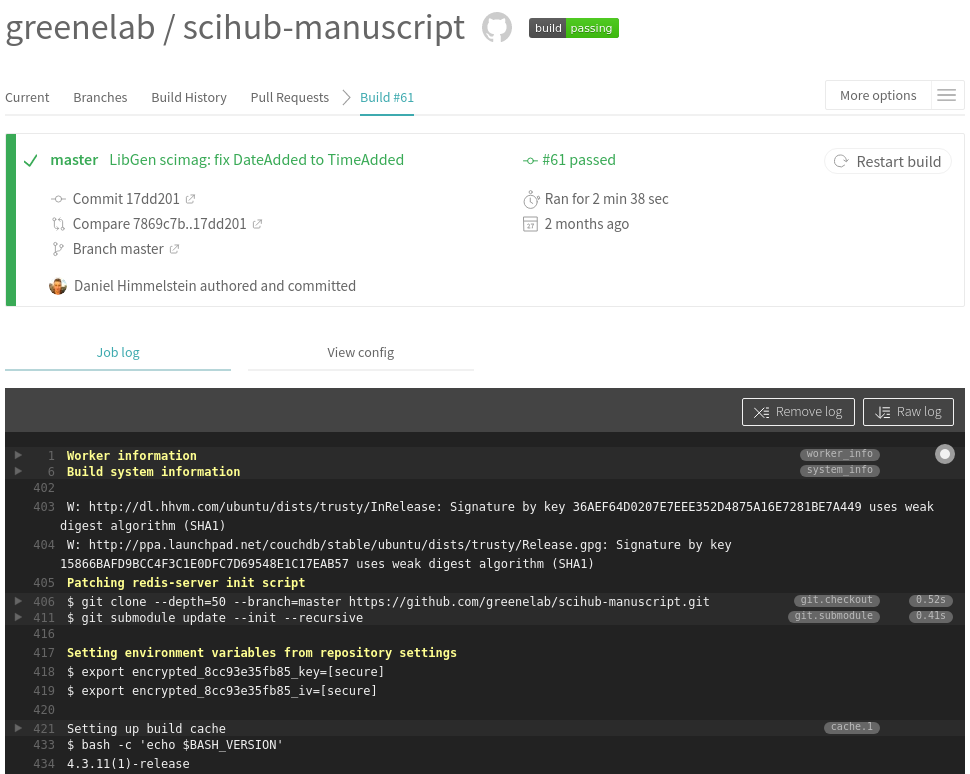Click the 0.41s duration label
The height and width of the screenshot is (774, 970).
(x=930, y=616)
